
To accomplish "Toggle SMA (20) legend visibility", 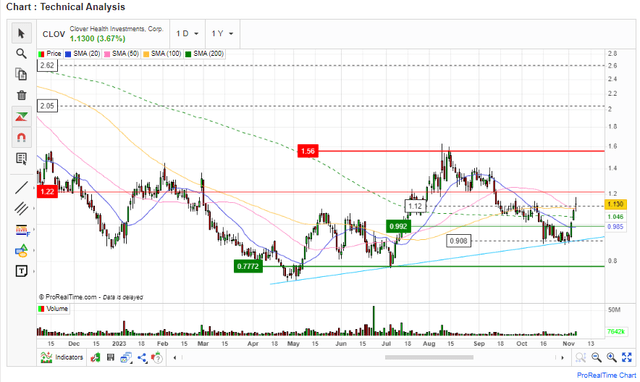I will click(83, 53).
